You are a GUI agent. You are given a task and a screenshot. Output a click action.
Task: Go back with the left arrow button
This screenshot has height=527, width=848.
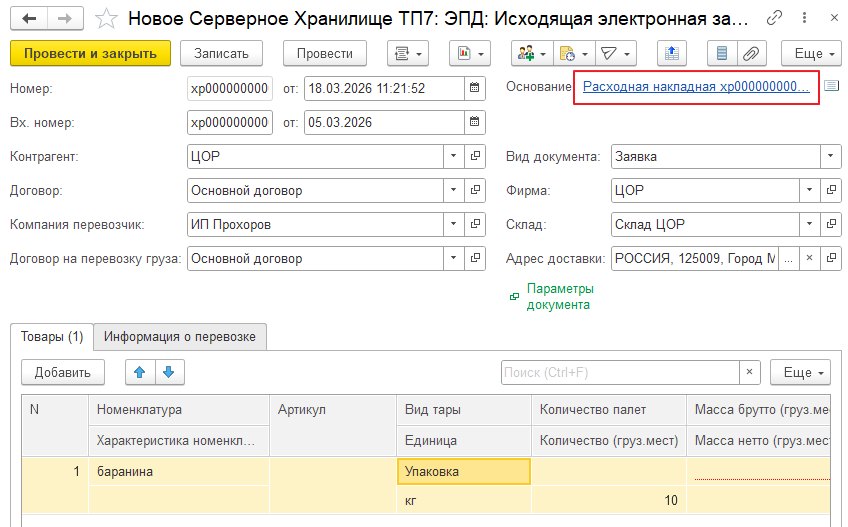(x=29, y=18)
